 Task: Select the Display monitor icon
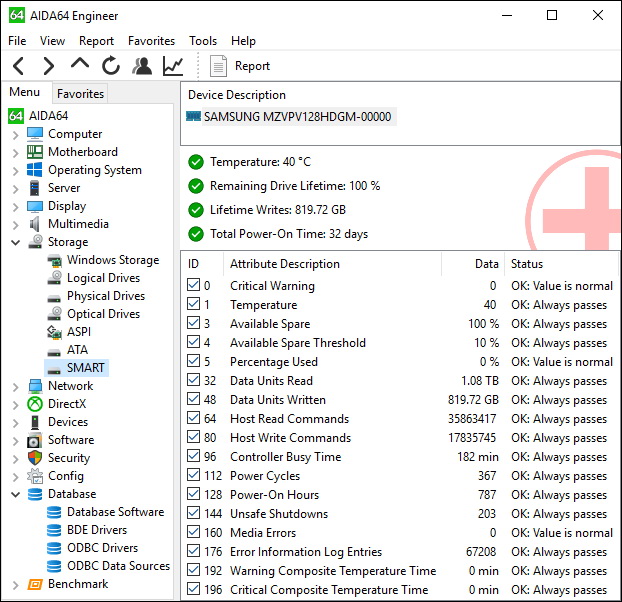[35, 206]
